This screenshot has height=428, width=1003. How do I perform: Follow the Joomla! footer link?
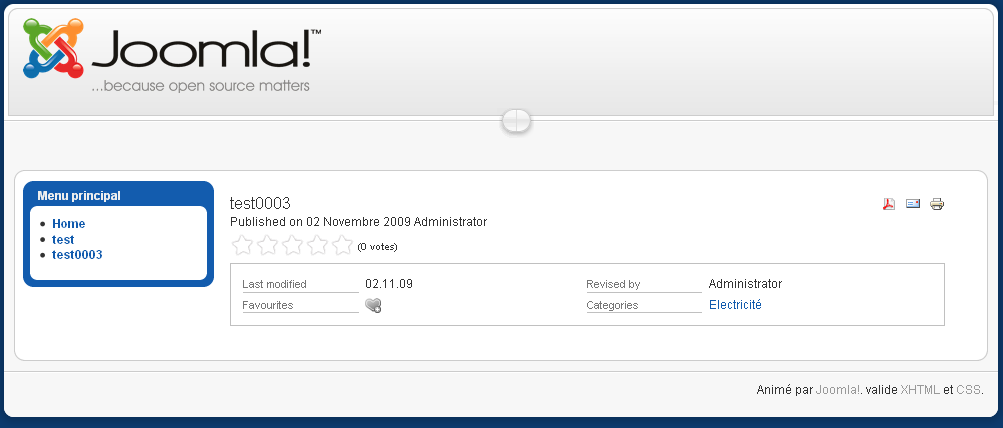[x=839, y=390]
